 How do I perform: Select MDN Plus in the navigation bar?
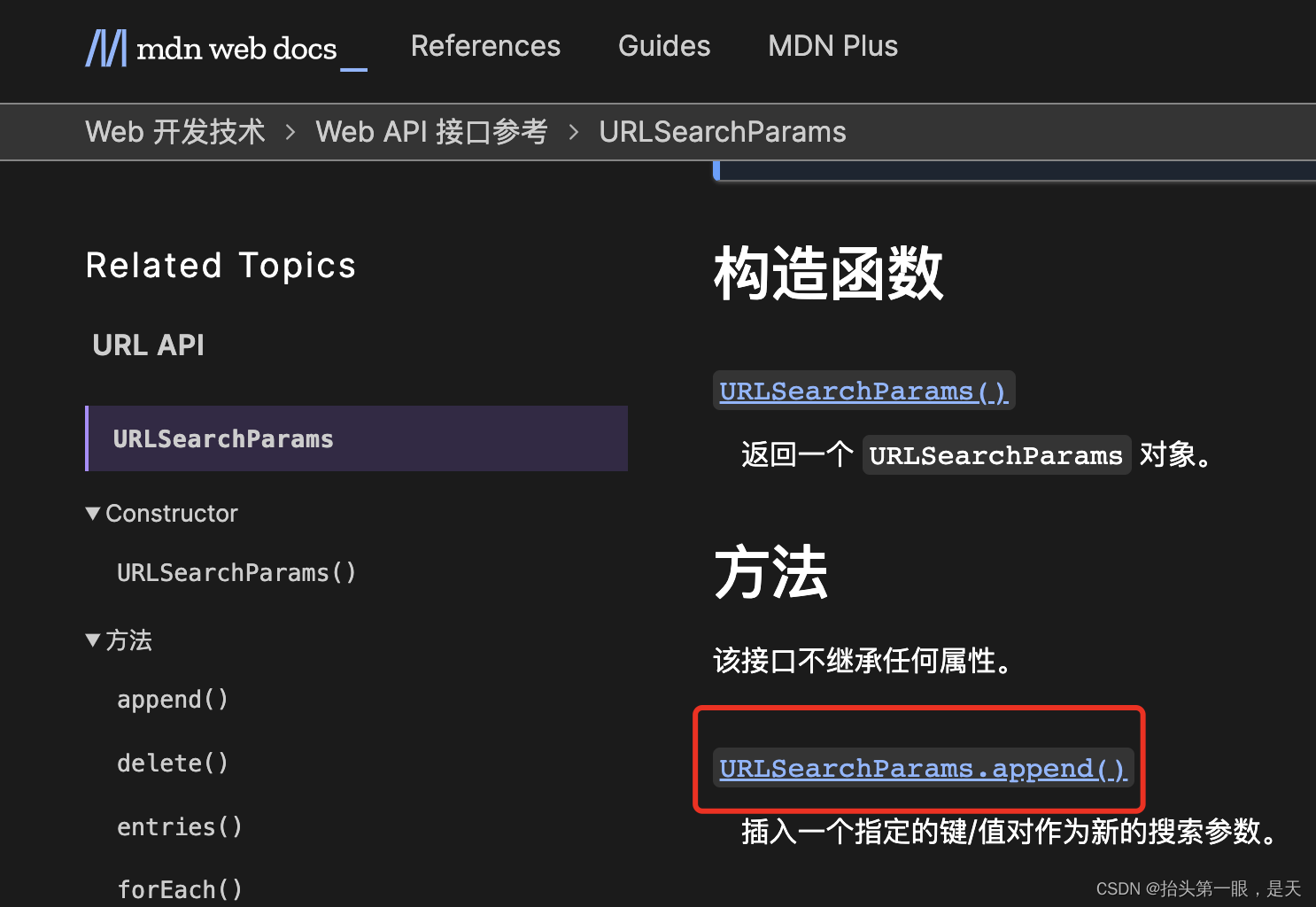pyautogui.click(x=832, y=46)
